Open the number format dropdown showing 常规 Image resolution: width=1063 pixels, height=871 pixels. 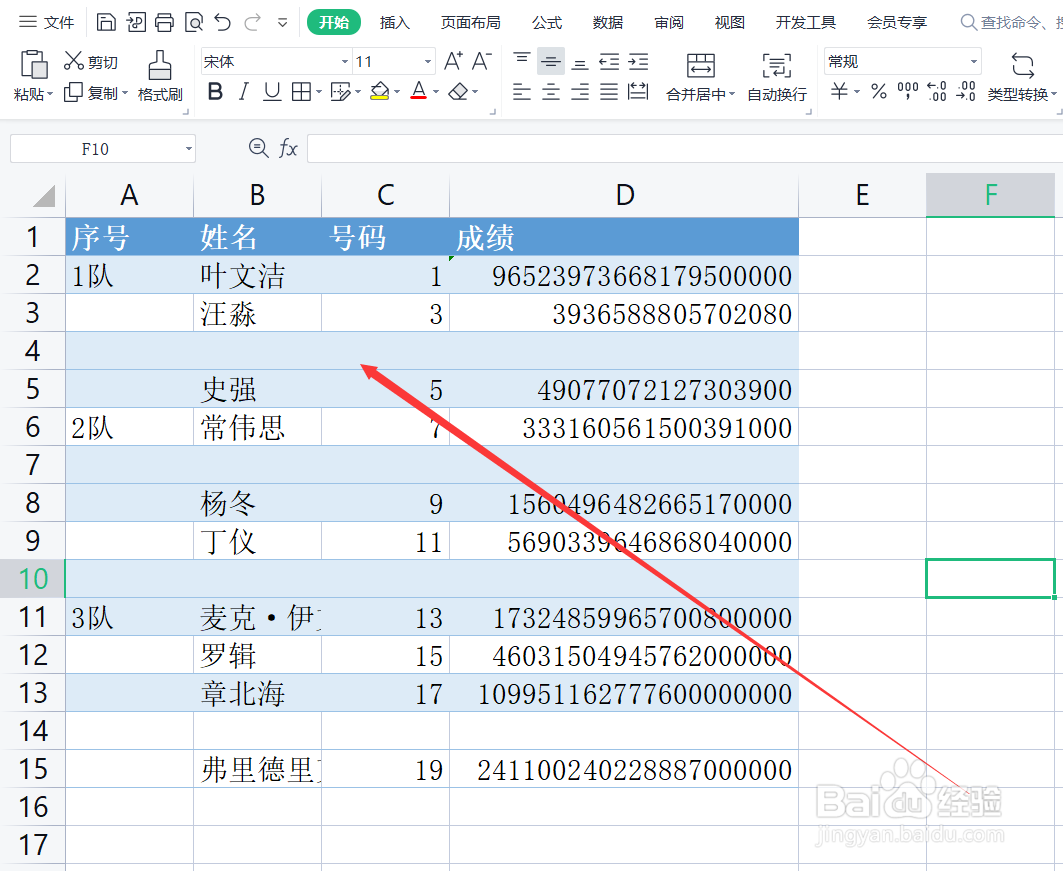tap(973, 62)
